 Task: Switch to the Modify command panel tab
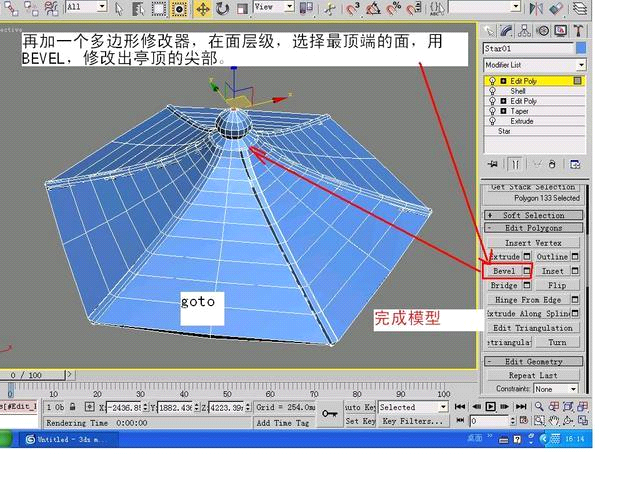coord(507,31)
